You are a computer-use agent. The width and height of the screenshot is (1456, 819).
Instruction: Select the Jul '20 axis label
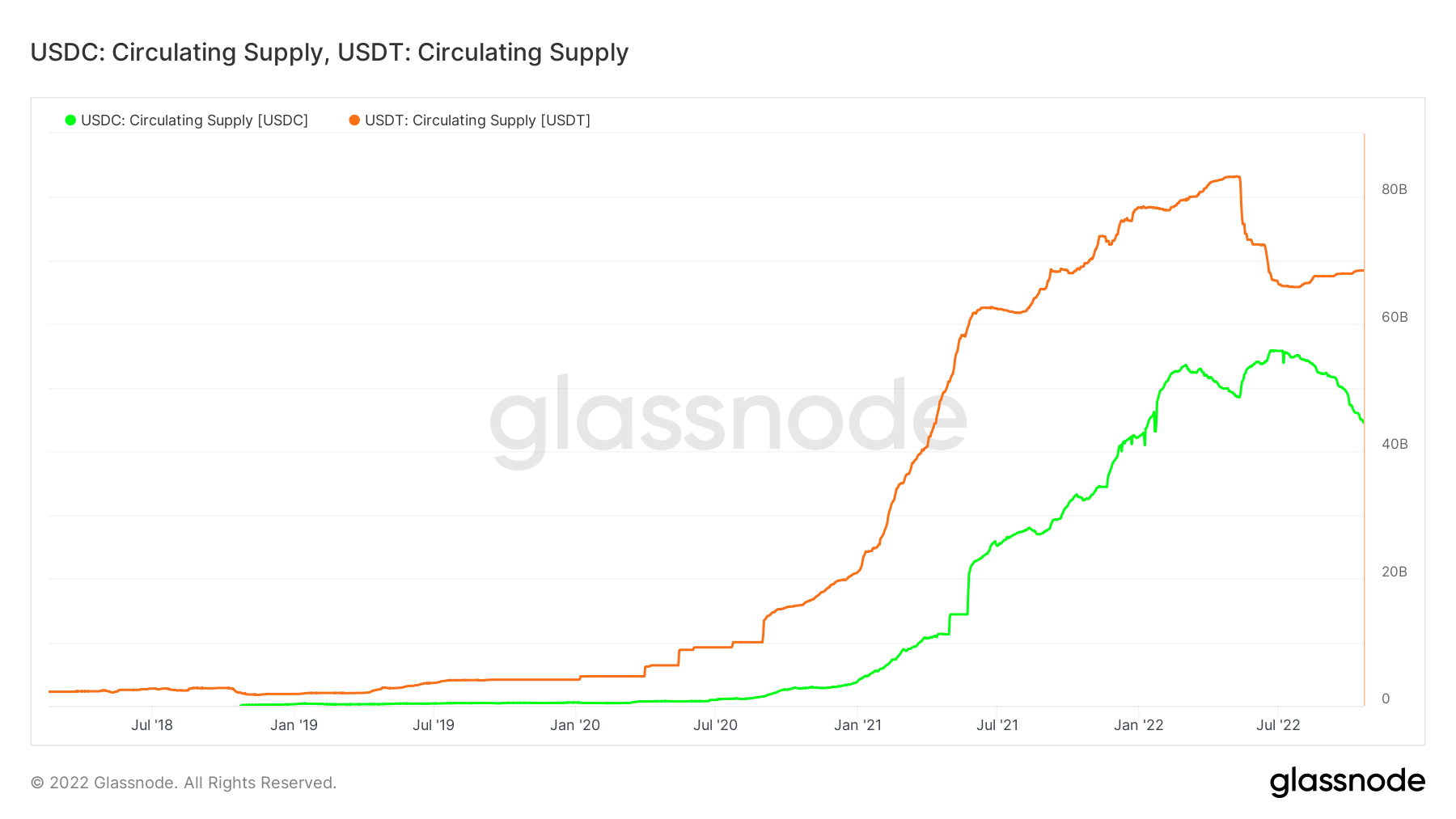(x=716, y=725)
